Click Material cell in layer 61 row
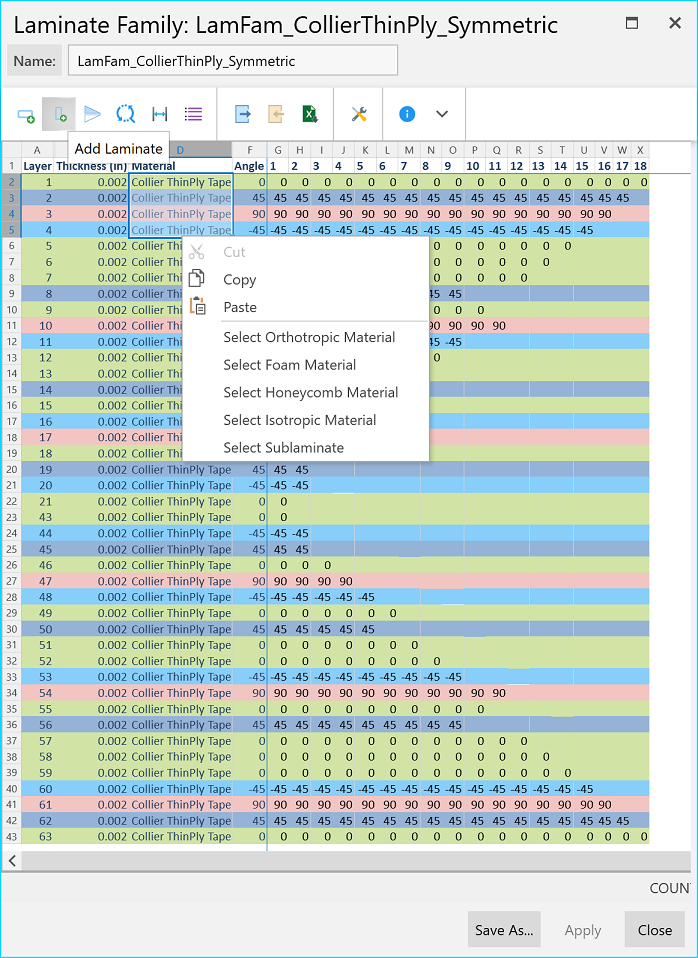698x958 pixels. pyautogui.click(x=181, y=805)
